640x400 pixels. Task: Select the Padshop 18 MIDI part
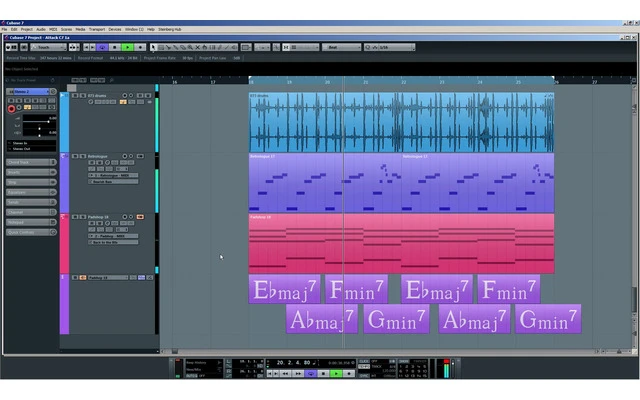click(401, 244)
